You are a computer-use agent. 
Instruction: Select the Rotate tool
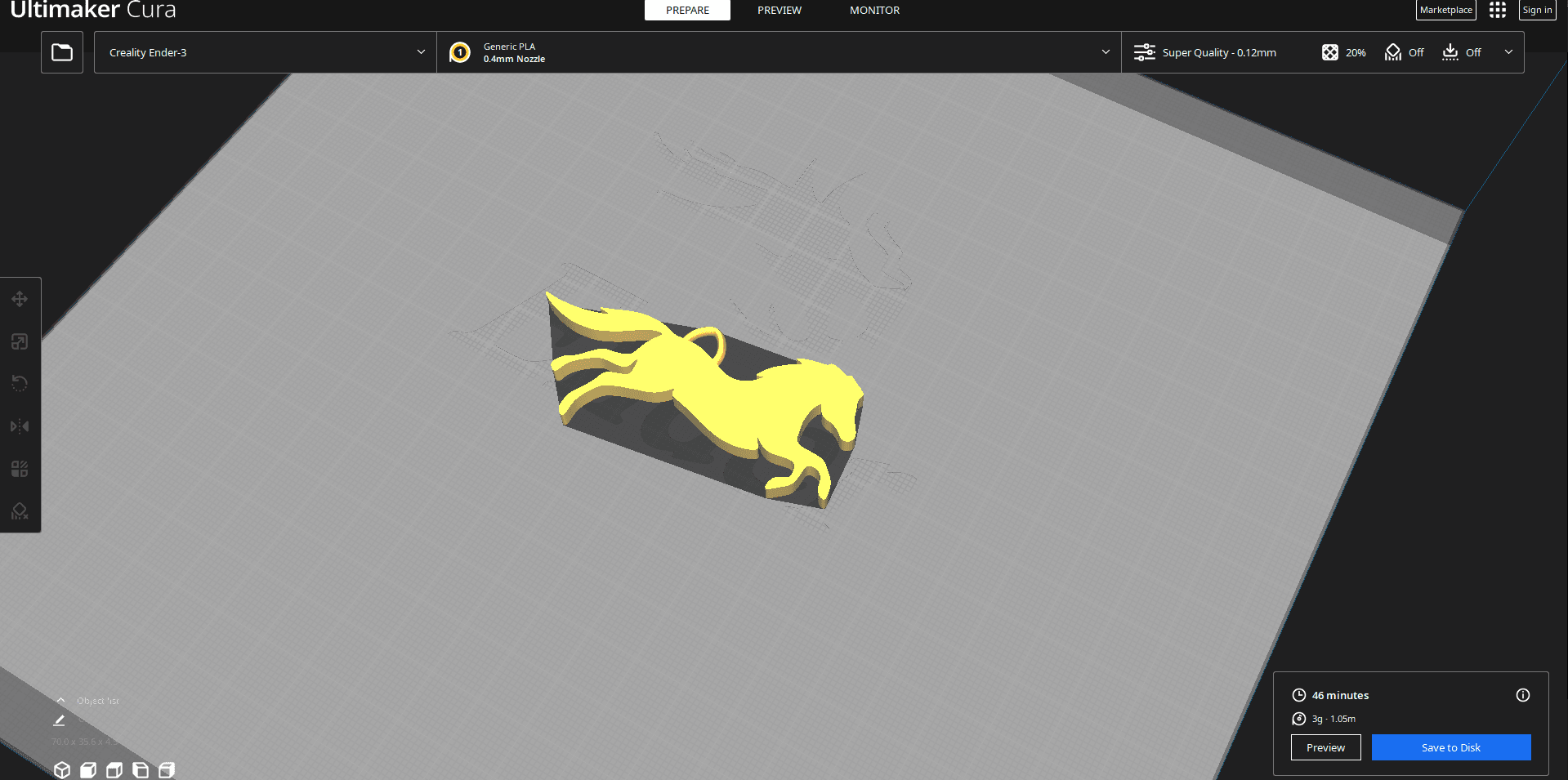click(x=20, y=383)
